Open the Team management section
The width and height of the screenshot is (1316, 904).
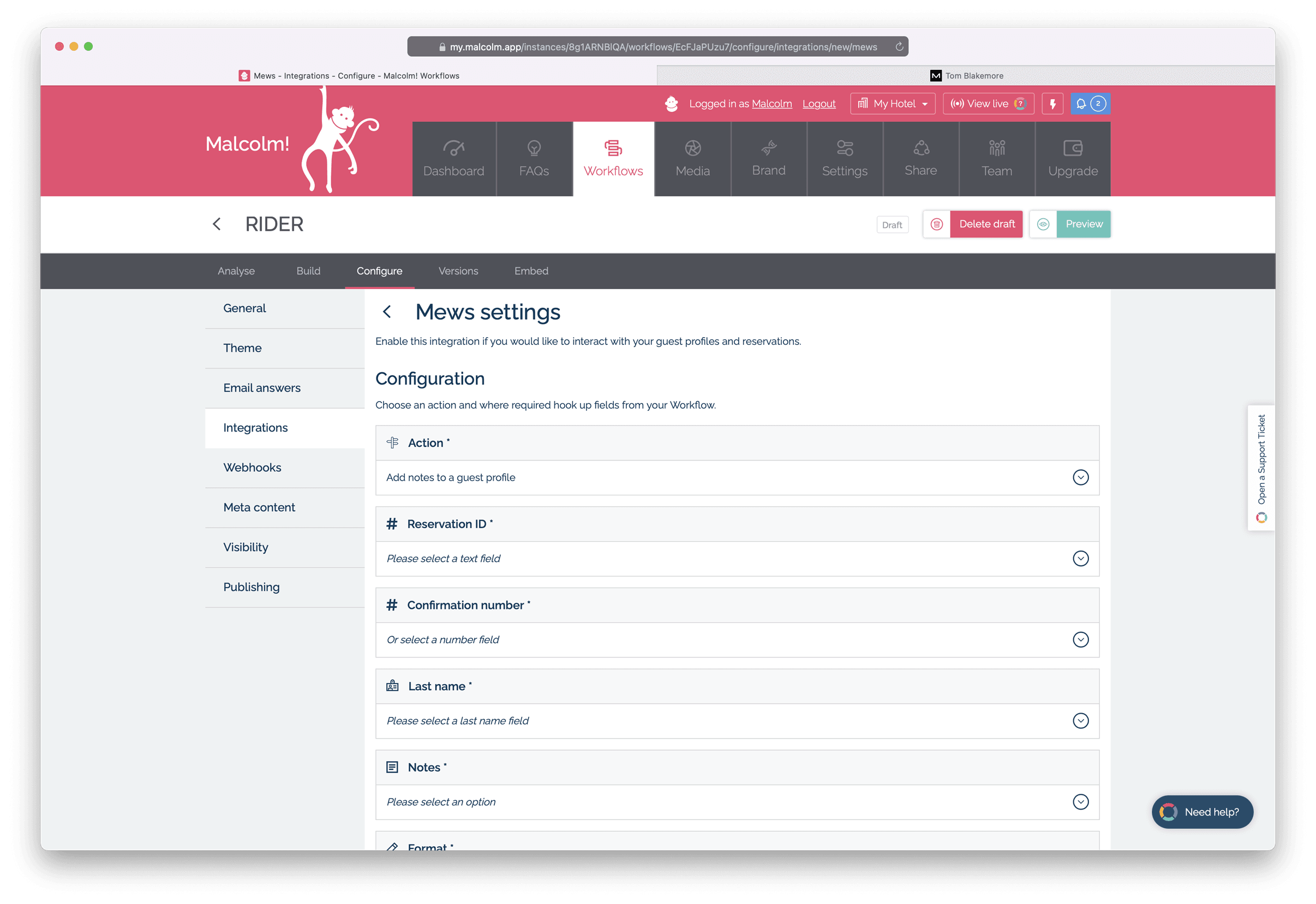tap(996, 159)
